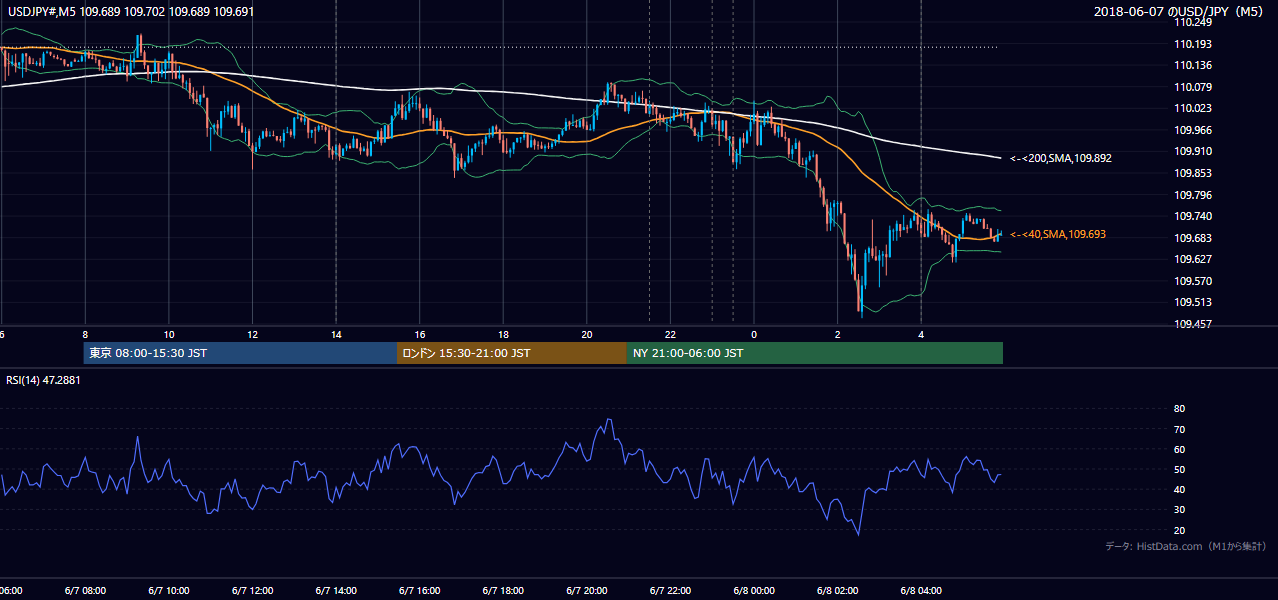Click the RSI scale value 80
This screenshot has width=1278, height=600.
tap(1180, 409)
